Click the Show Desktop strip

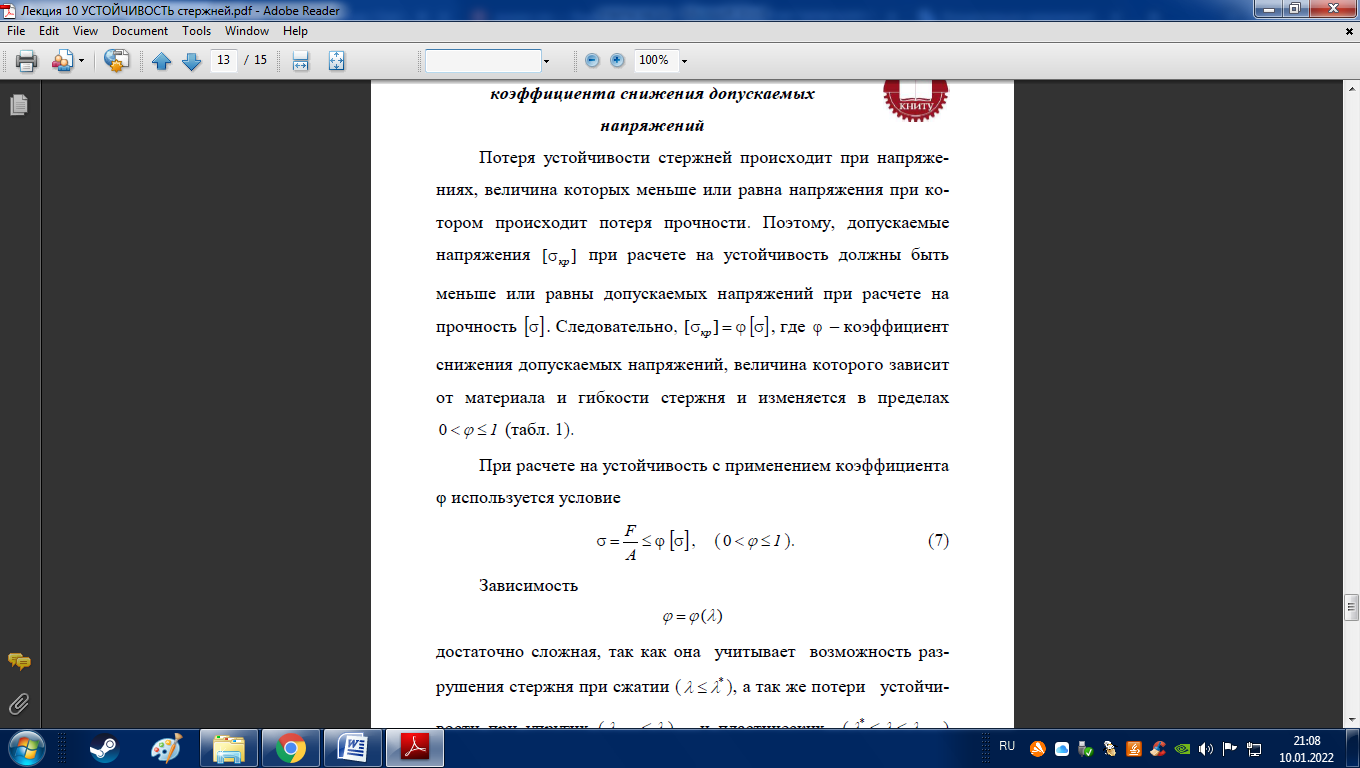pyautogui.click(x=1352, y=748)
